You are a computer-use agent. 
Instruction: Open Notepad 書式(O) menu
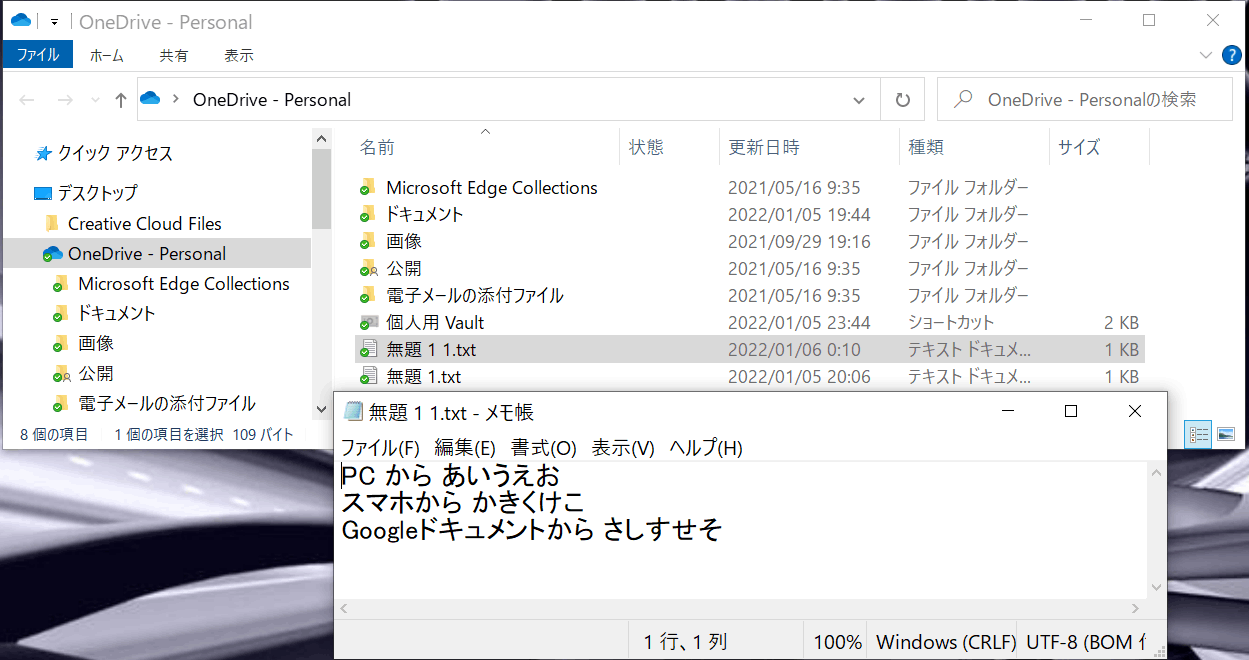pyautogui.click(x=544, y=447)
